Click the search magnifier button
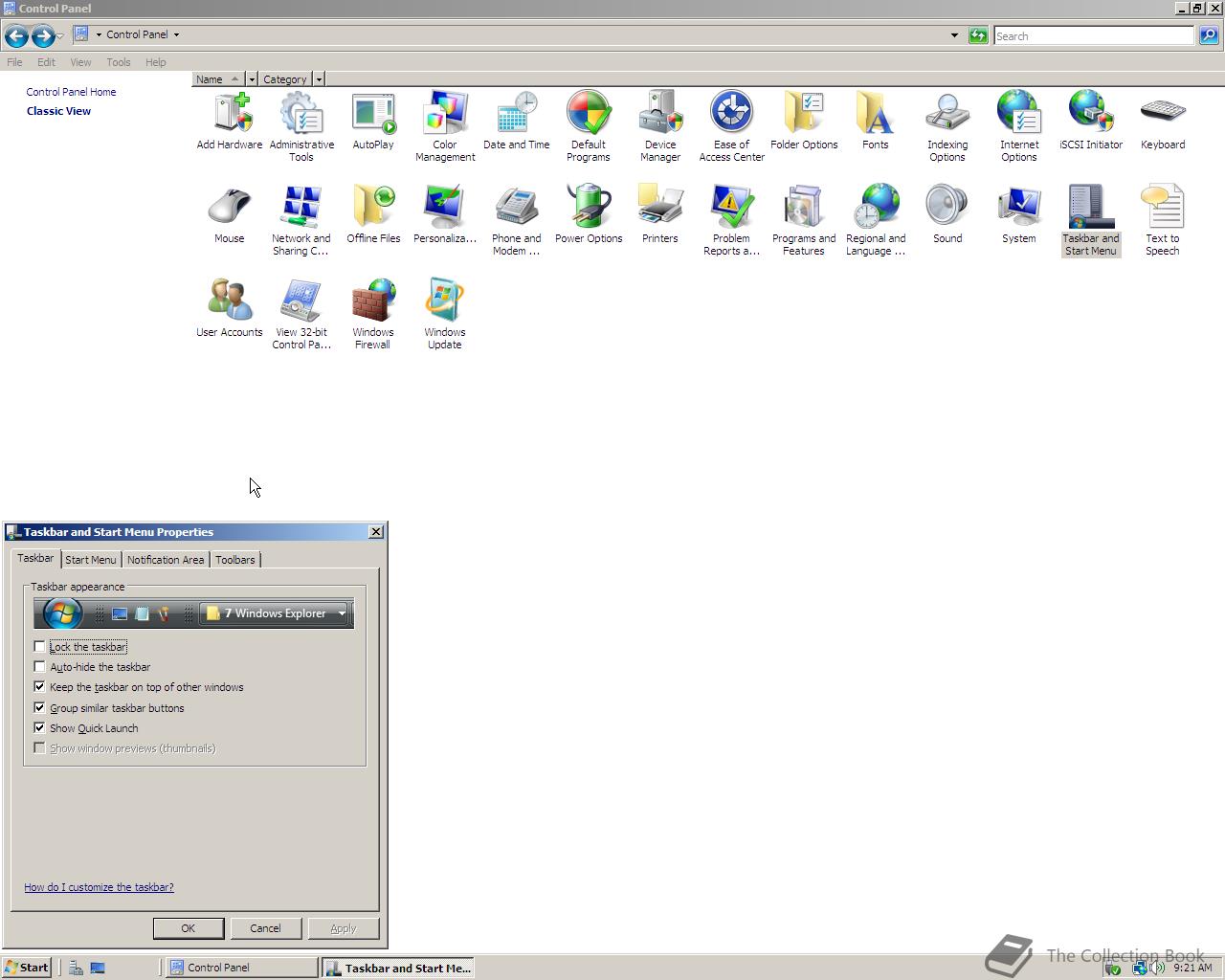This screenshot has height=980, width=1225. click(x=1209, y=35)
